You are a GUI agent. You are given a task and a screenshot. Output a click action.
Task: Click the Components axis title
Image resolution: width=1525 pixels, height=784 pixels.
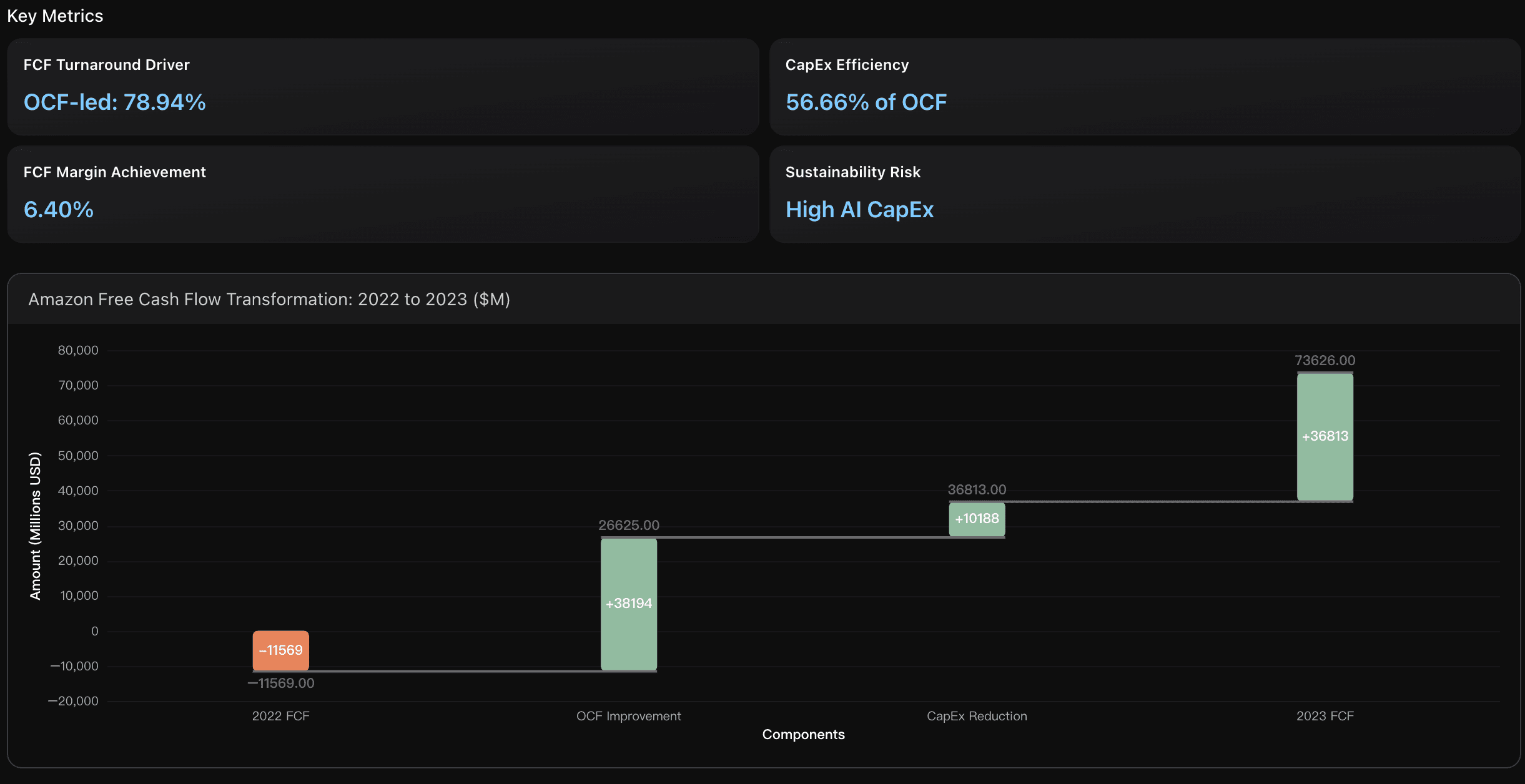[804, 735]
